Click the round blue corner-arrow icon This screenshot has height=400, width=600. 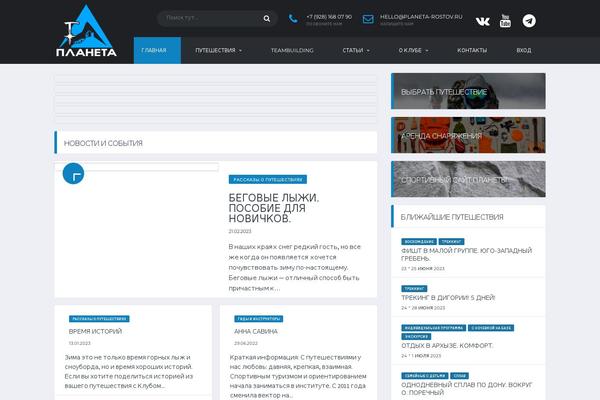pos(73,174)
